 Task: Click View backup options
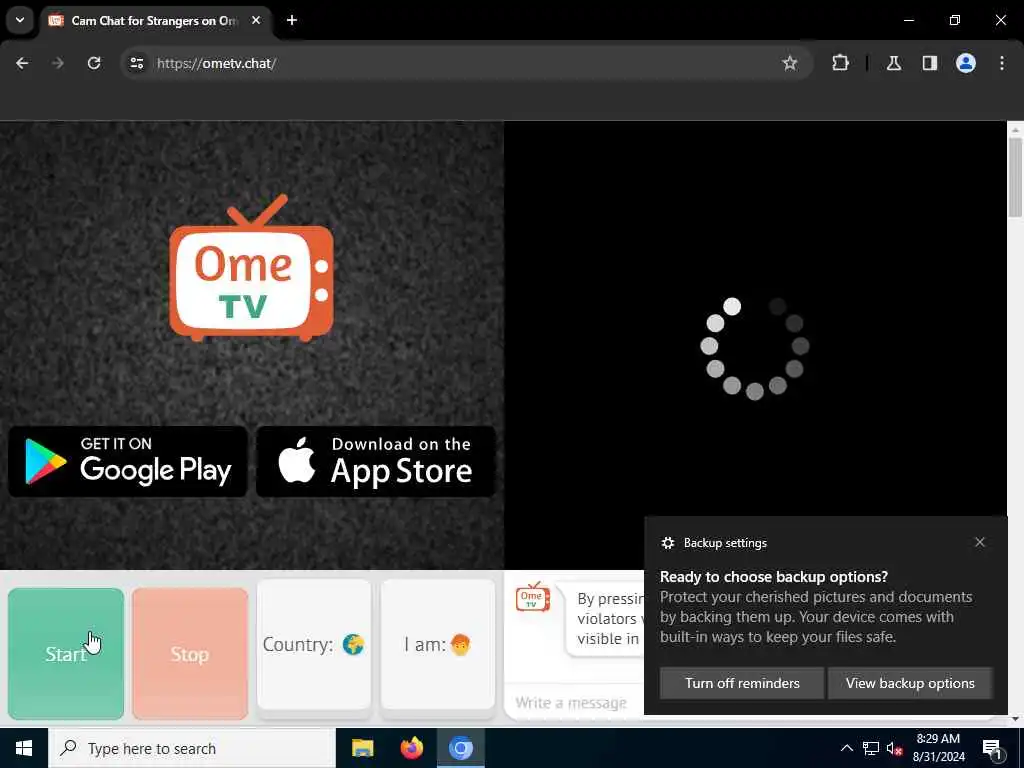910,683
